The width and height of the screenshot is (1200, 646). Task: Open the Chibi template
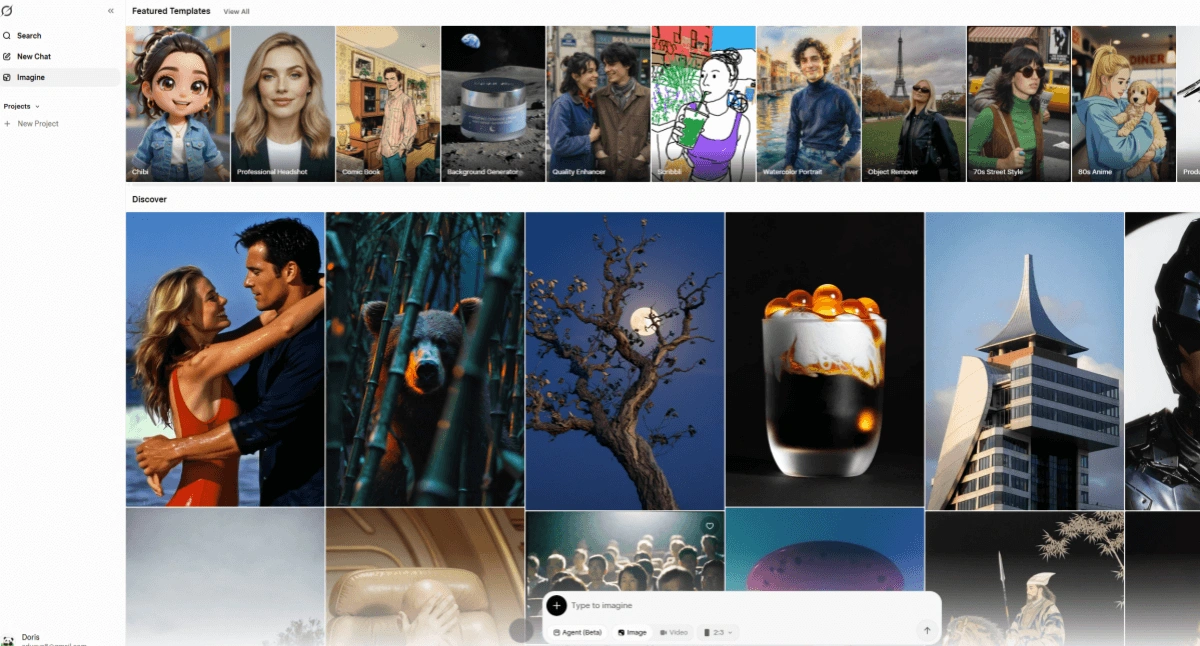pyautogui.click(x=178, y=103)
